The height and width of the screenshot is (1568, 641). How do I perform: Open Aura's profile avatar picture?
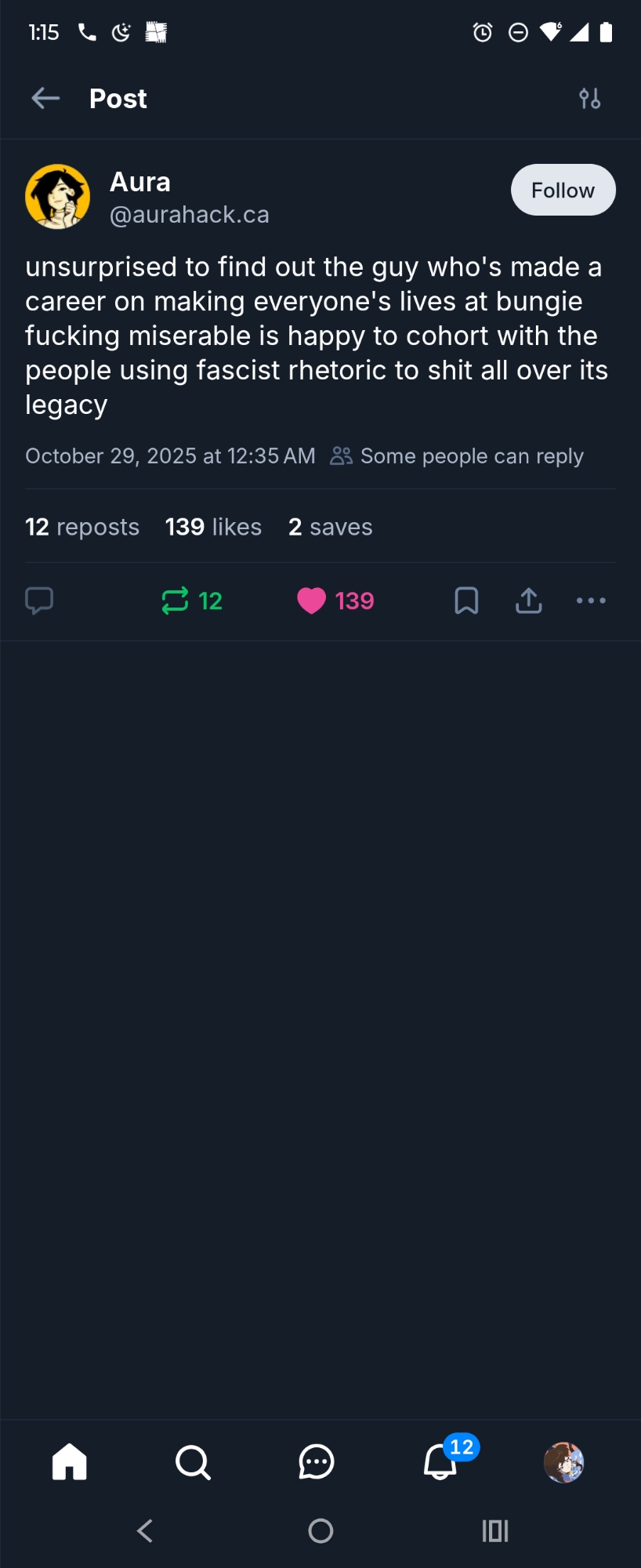tap(57, 197)
